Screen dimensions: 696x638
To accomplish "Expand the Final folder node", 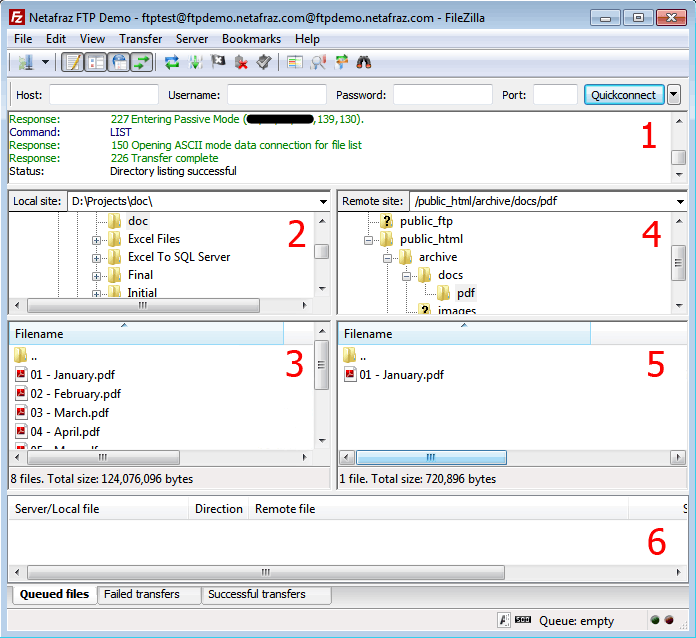I will coord(96,276).
